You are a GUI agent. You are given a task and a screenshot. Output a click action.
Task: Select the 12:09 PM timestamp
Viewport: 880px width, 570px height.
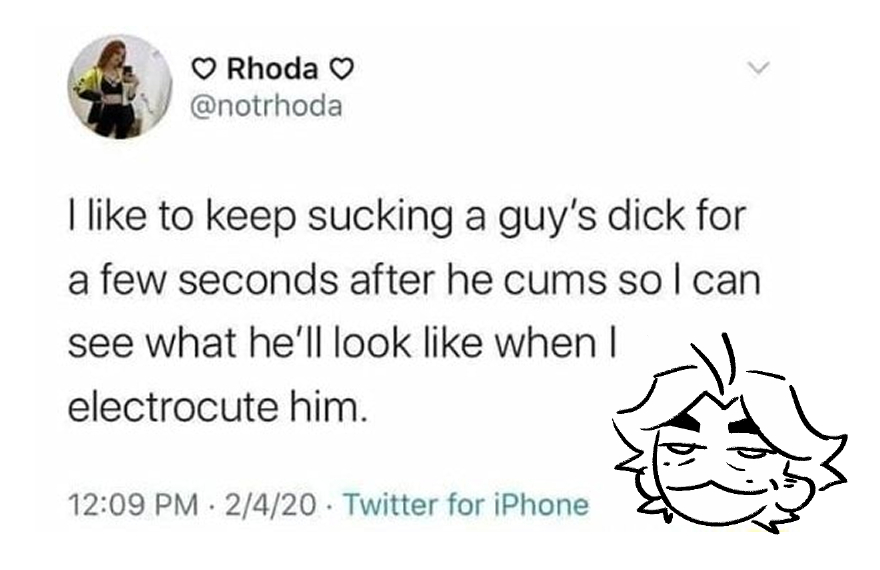[133, 504]
